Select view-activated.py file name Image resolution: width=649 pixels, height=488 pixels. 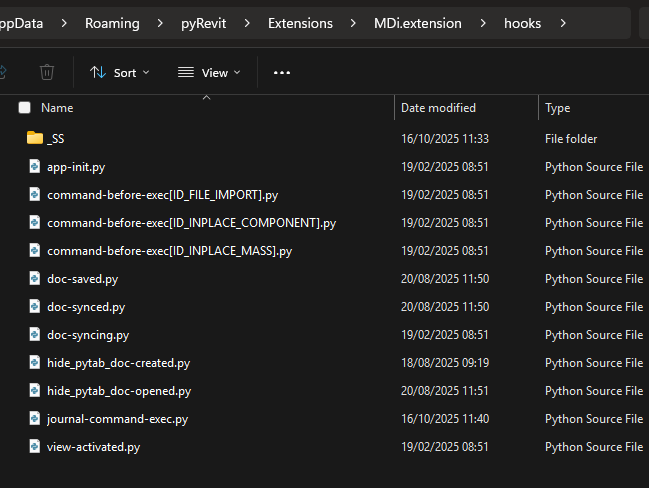(94, 447)
